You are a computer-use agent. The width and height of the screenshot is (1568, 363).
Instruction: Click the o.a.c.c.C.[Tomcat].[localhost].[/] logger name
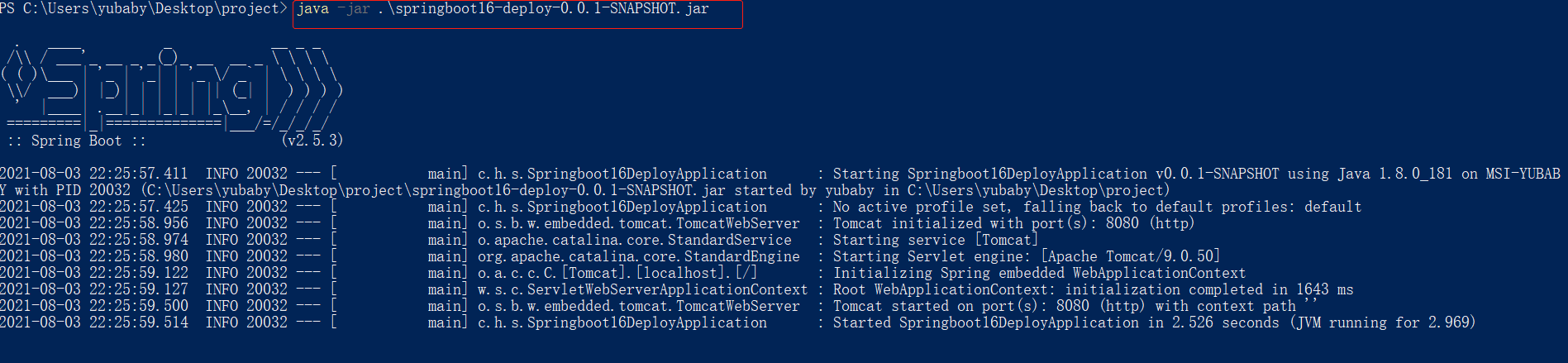click(617, 273)
